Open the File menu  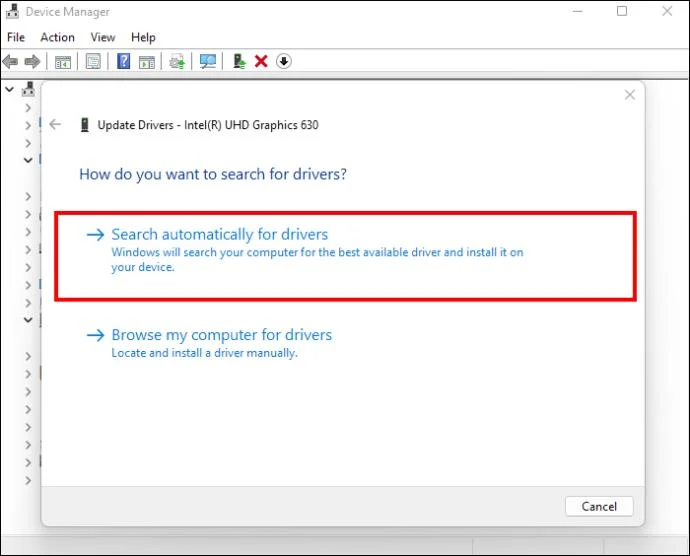click(16, 37)
